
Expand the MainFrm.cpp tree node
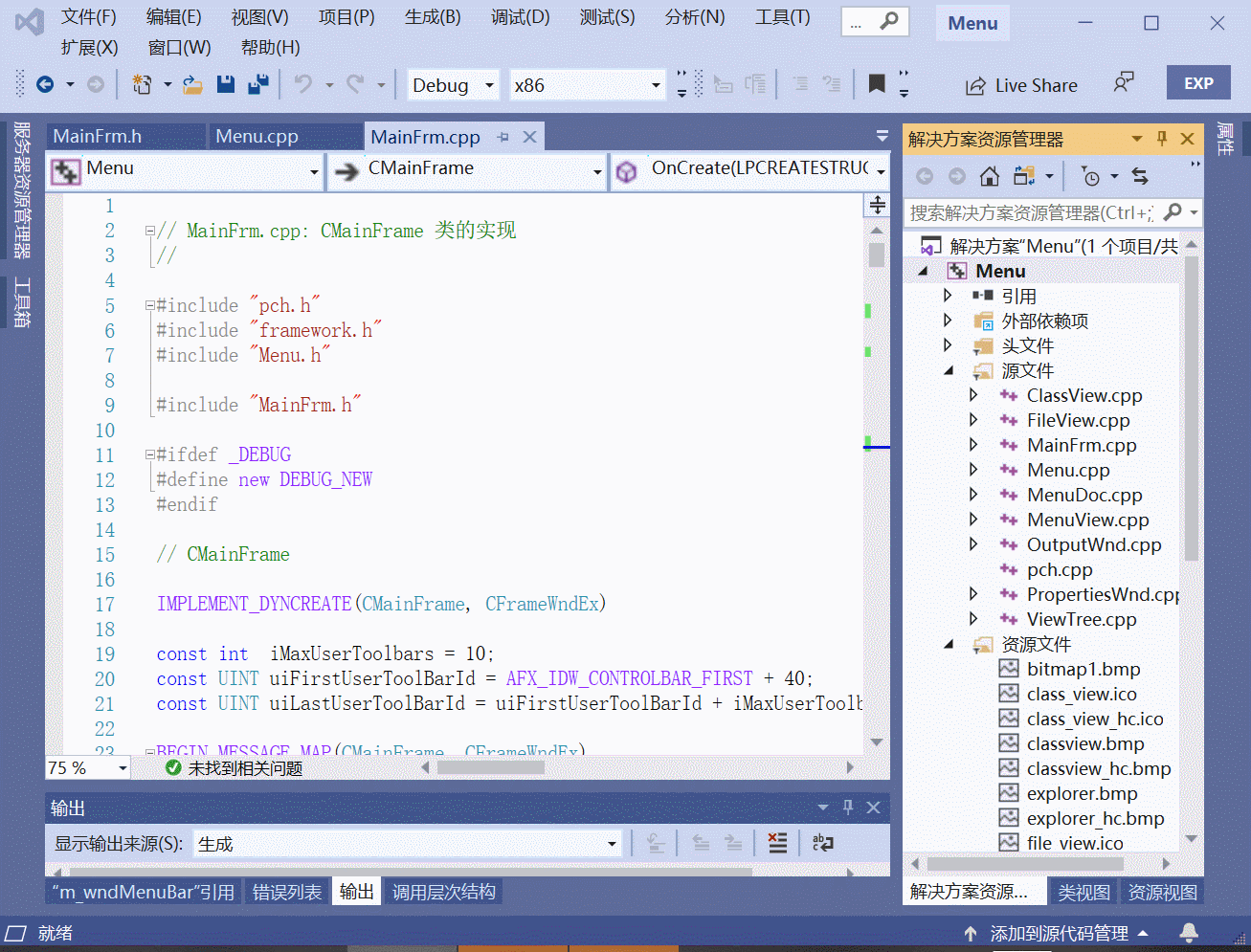[973, 445]
